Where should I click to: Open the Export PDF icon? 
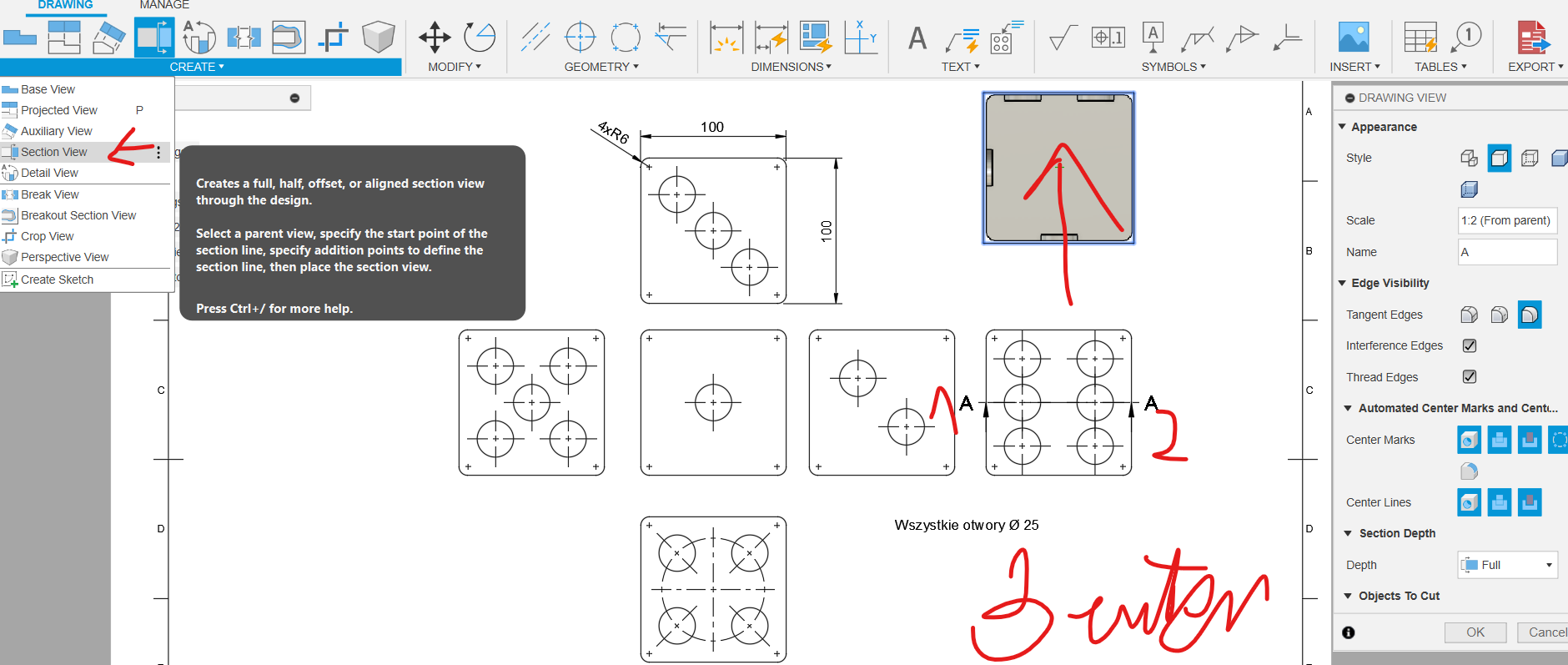click(1532, 38)
